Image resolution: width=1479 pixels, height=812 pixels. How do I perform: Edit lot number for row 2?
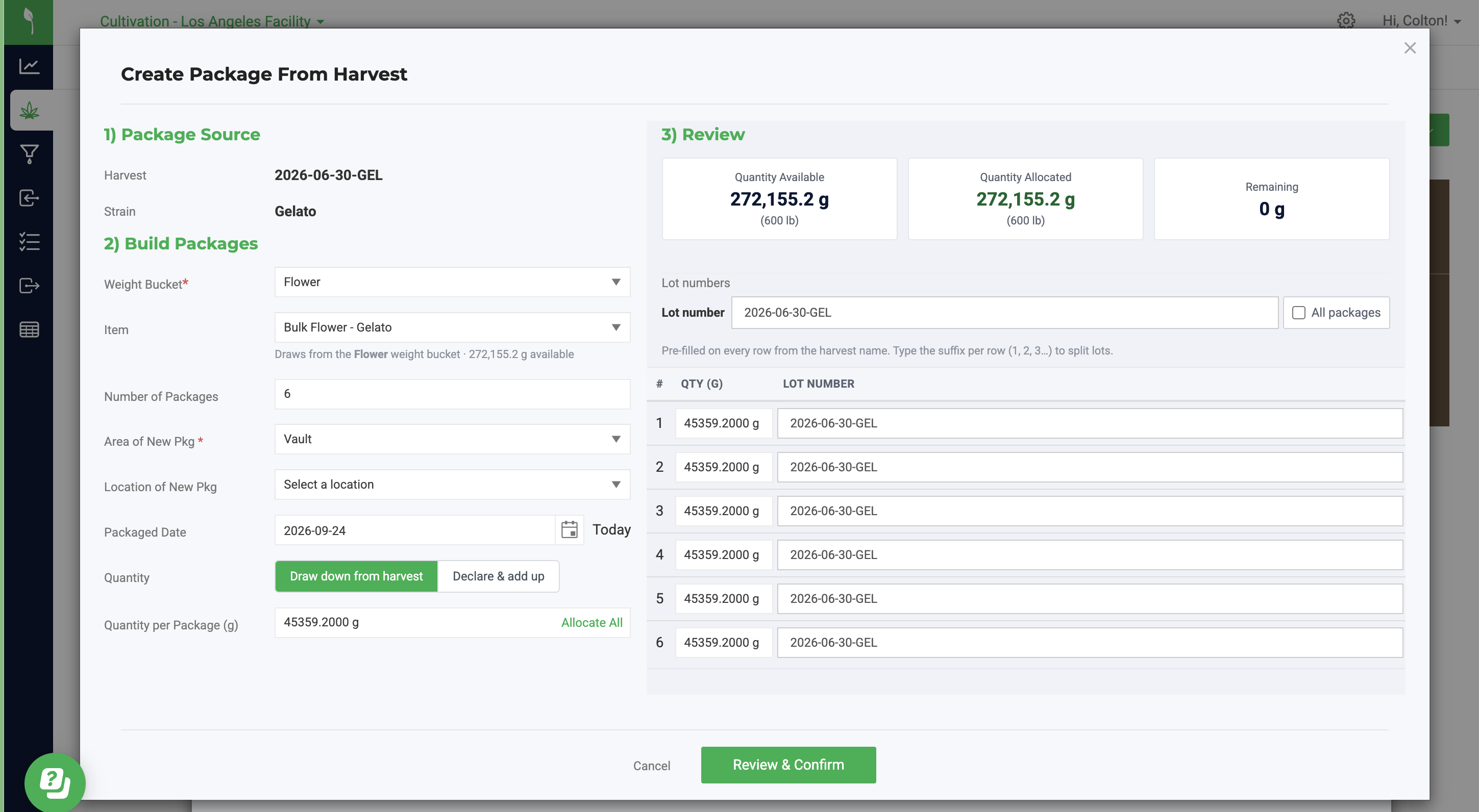pos(1090,467)
